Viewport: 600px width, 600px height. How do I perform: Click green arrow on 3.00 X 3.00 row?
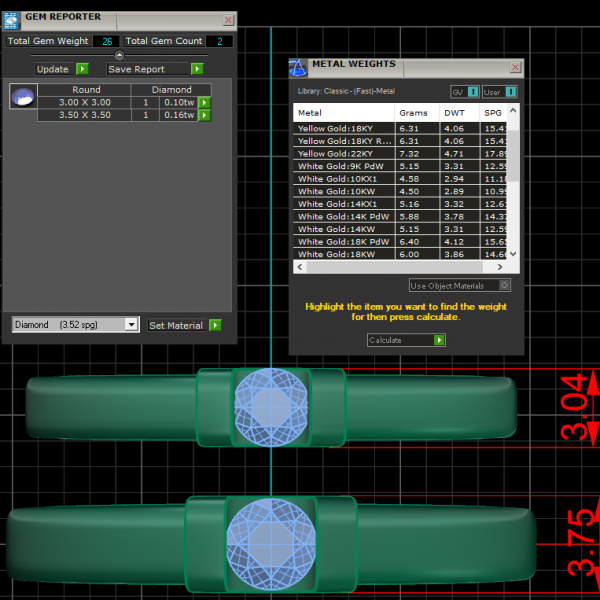pos(204,103)
